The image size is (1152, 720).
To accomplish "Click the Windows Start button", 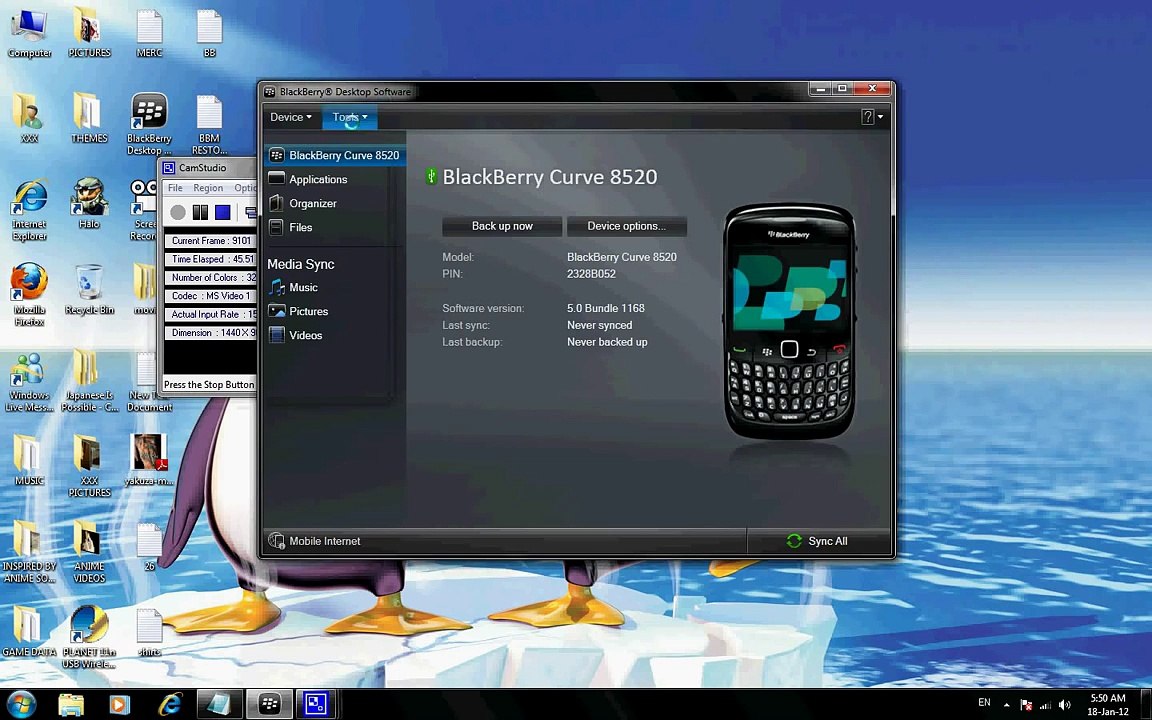I will [20, 704].
